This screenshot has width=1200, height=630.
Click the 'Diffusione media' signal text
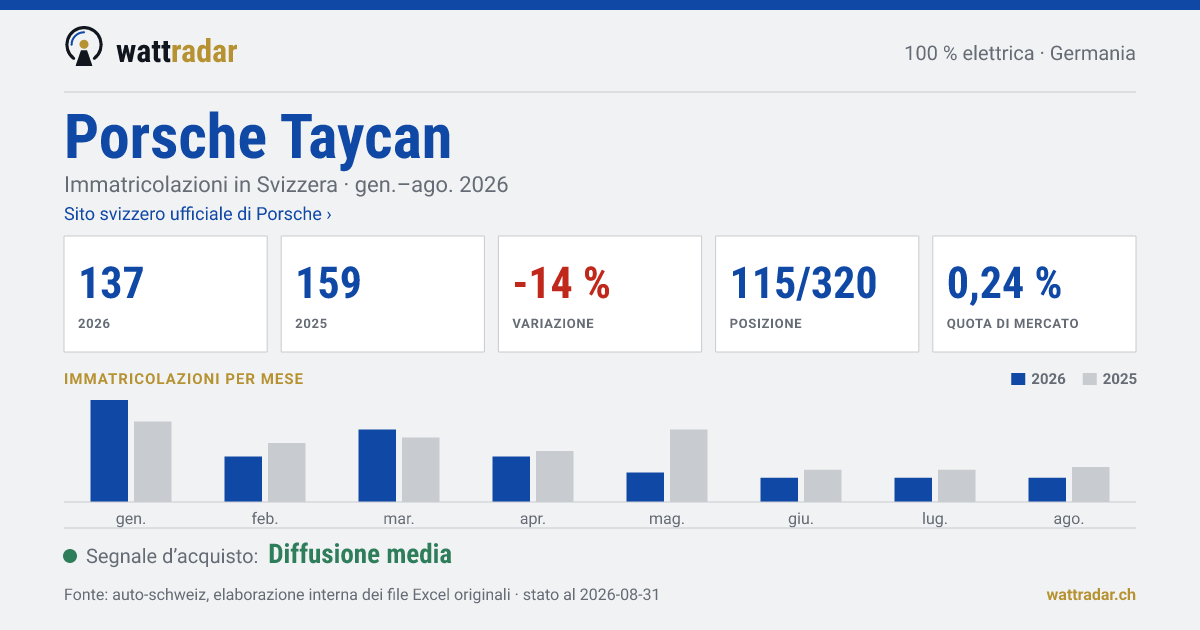(360, 554)
